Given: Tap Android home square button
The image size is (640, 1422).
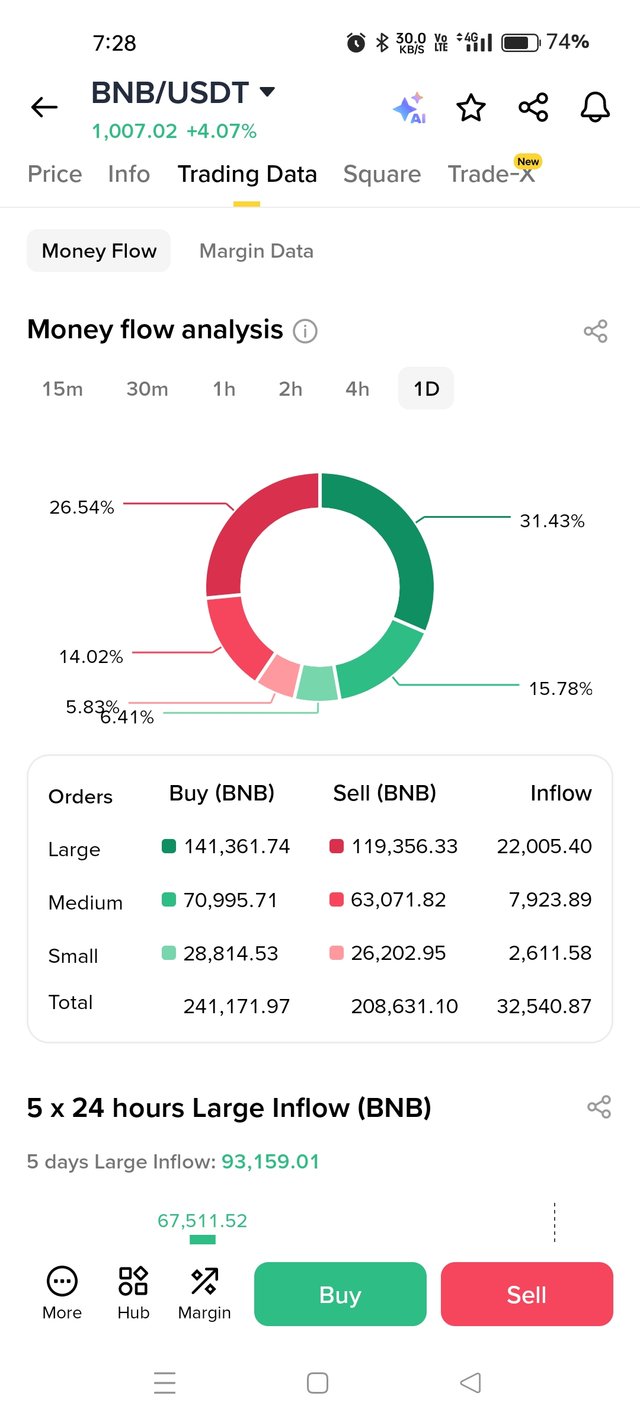Looking at the screenshot, I should (318, 1383).
